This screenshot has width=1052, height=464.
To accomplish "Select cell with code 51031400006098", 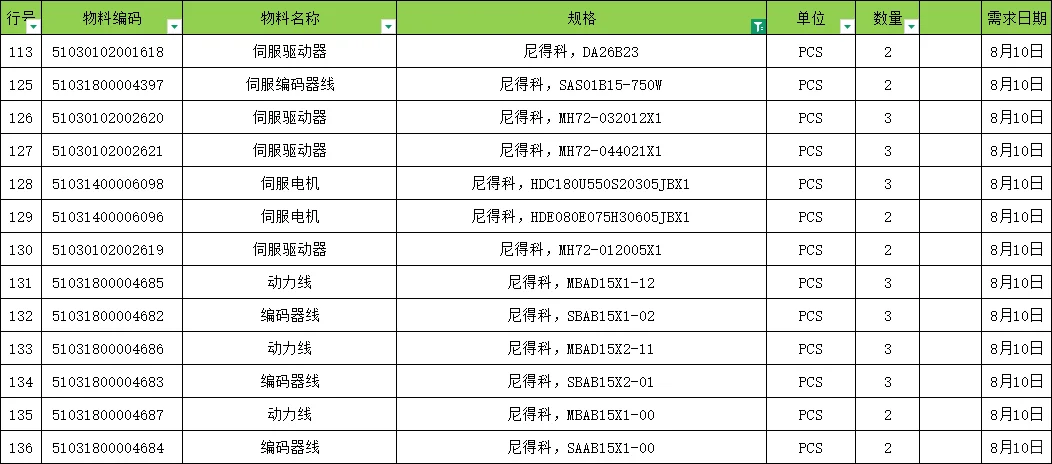I will pos(112,183).
